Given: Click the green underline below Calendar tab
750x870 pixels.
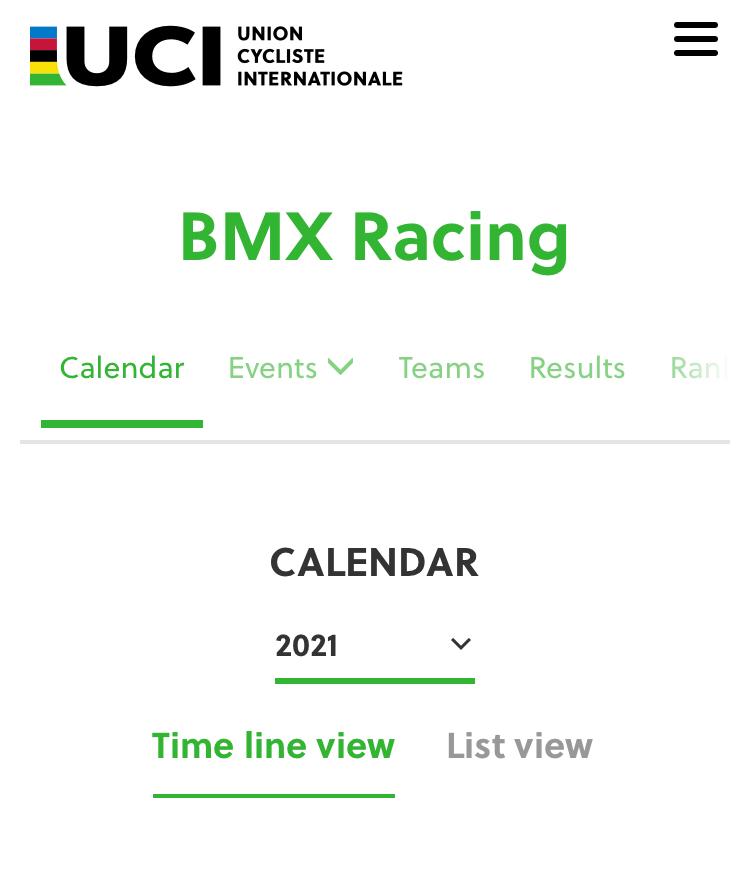Looking at the screenshot, I should pos(122,424).
